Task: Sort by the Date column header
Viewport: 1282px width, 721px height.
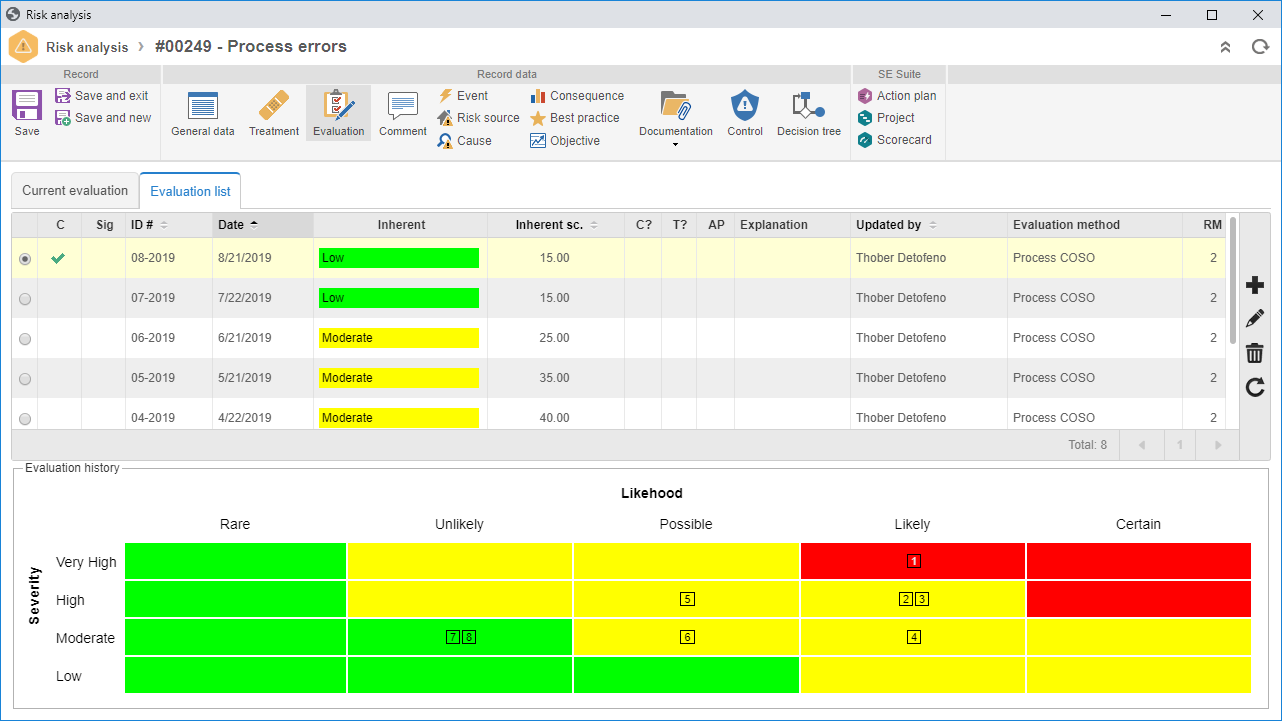Action: coord(263,225)
